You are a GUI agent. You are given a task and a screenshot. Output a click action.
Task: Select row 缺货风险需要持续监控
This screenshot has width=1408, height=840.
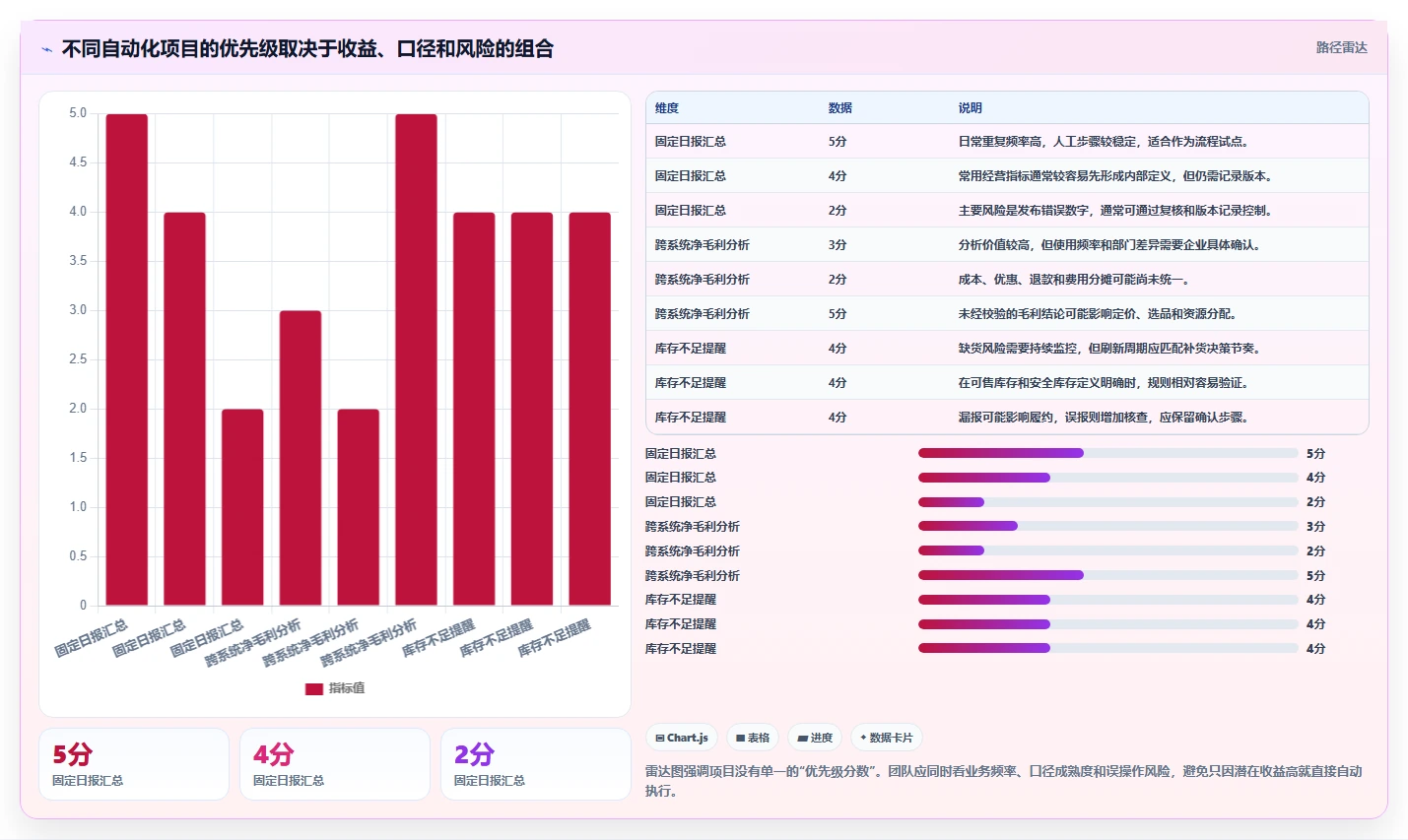point(1007,348)
